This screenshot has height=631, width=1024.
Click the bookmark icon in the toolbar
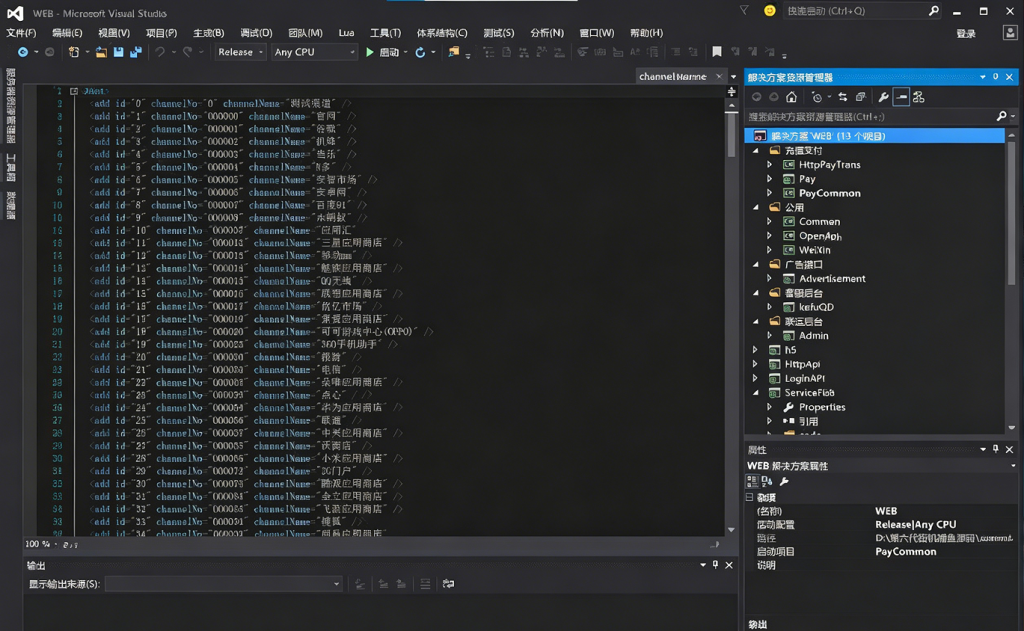coord(716,52)
